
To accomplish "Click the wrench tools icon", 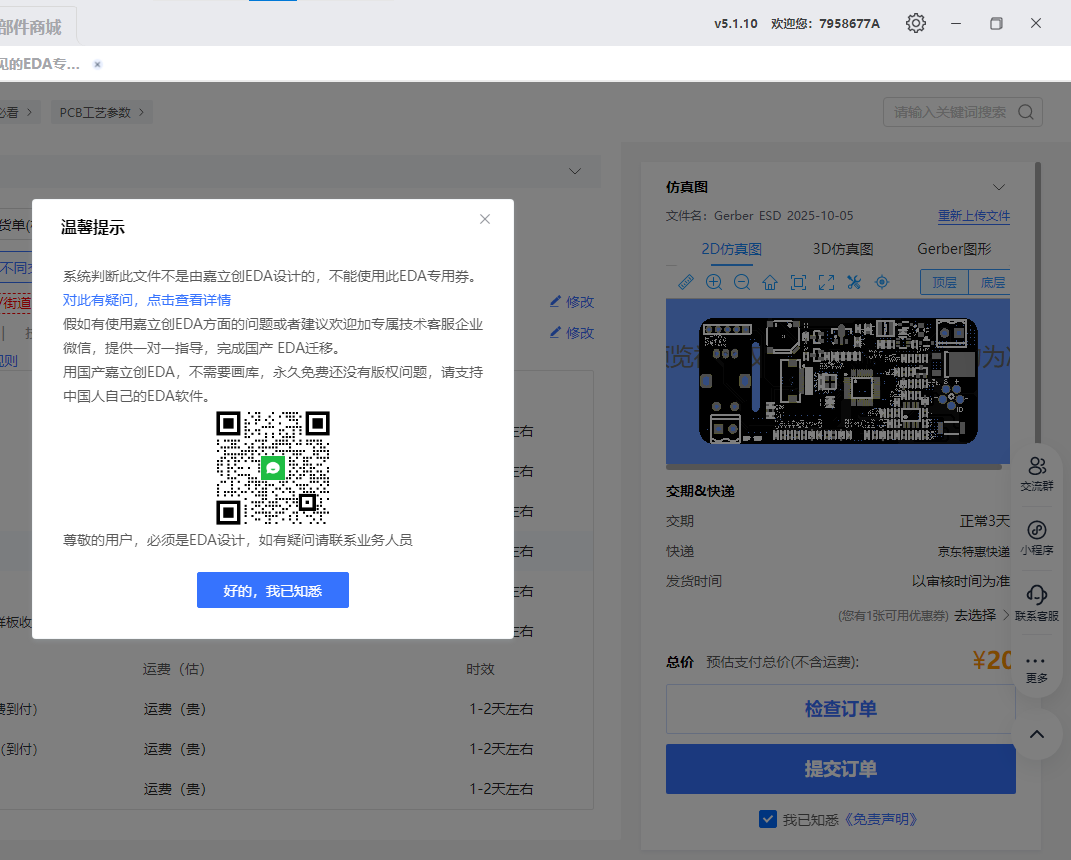I will (854, 282).
